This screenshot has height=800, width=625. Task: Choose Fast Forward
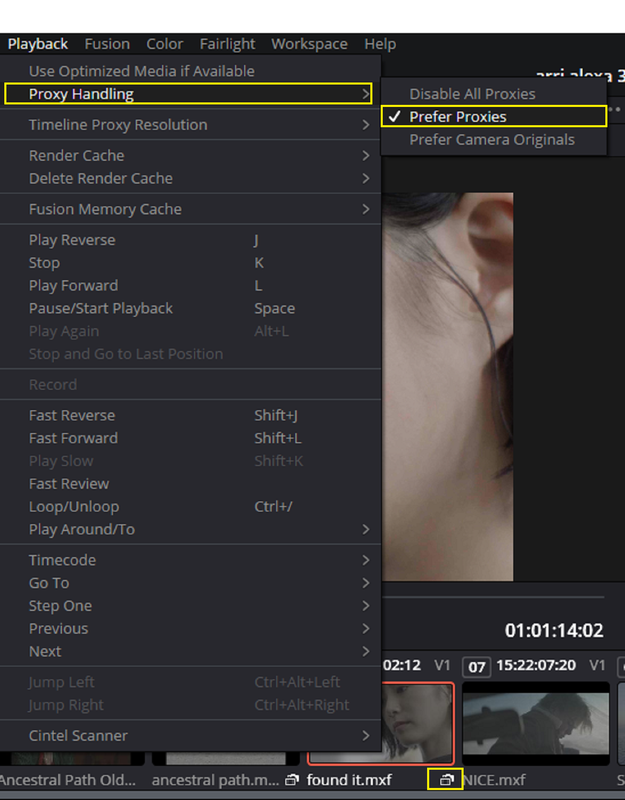190,438
